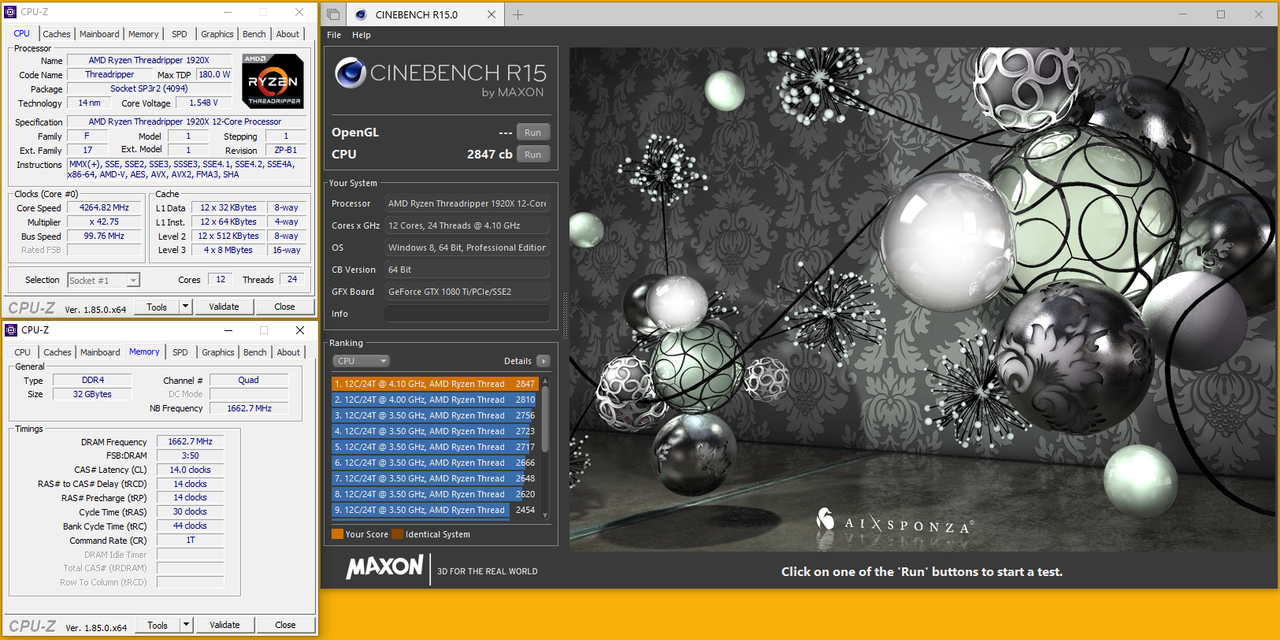Viewport: 1280px width, 640px height.
Task: Select ranking entry scoring 2756
Action: (x=435, y=416)
